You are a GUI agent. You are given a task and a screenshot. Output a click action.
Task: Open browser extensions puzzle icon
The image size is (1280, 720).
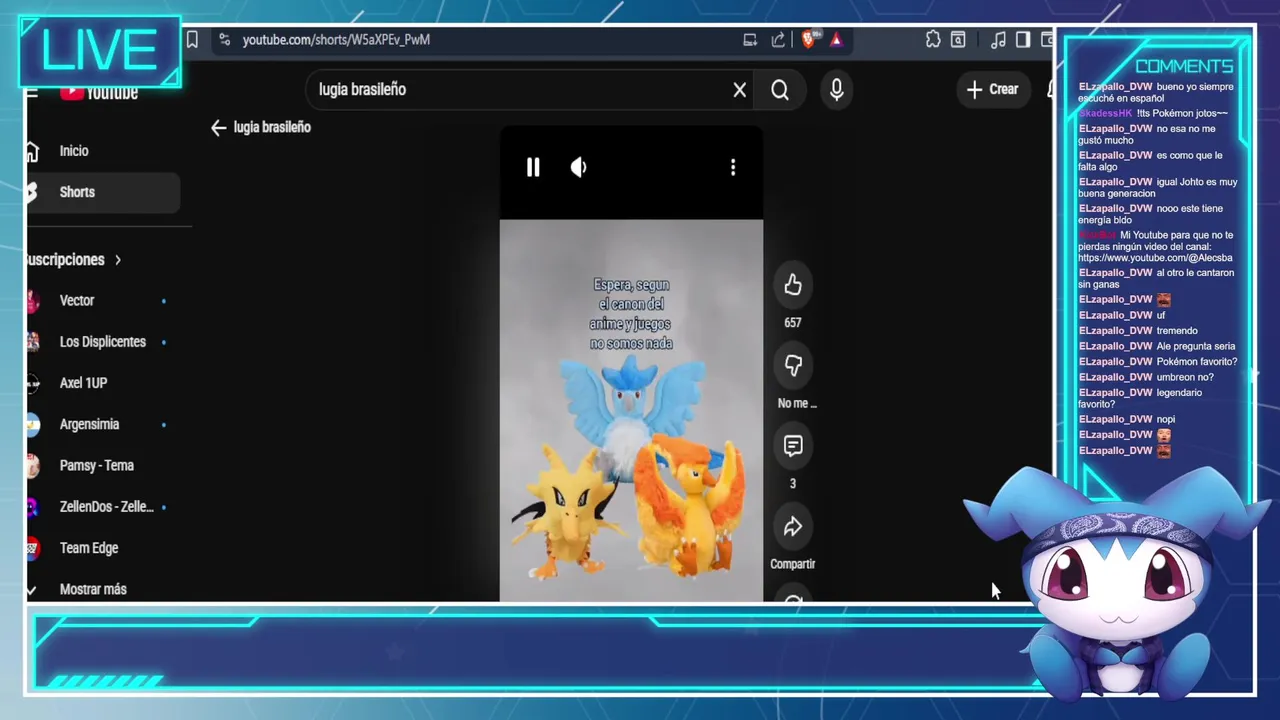[933, 40]
